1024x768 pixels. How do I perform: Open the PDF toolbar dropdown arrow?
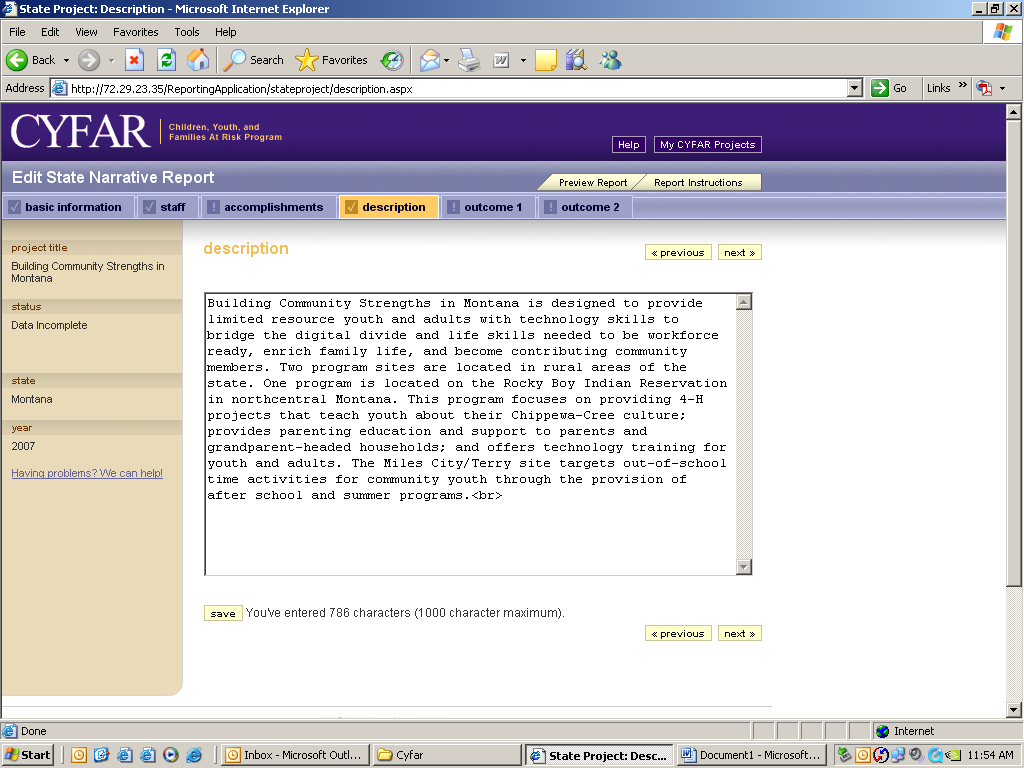point(1002,88)
